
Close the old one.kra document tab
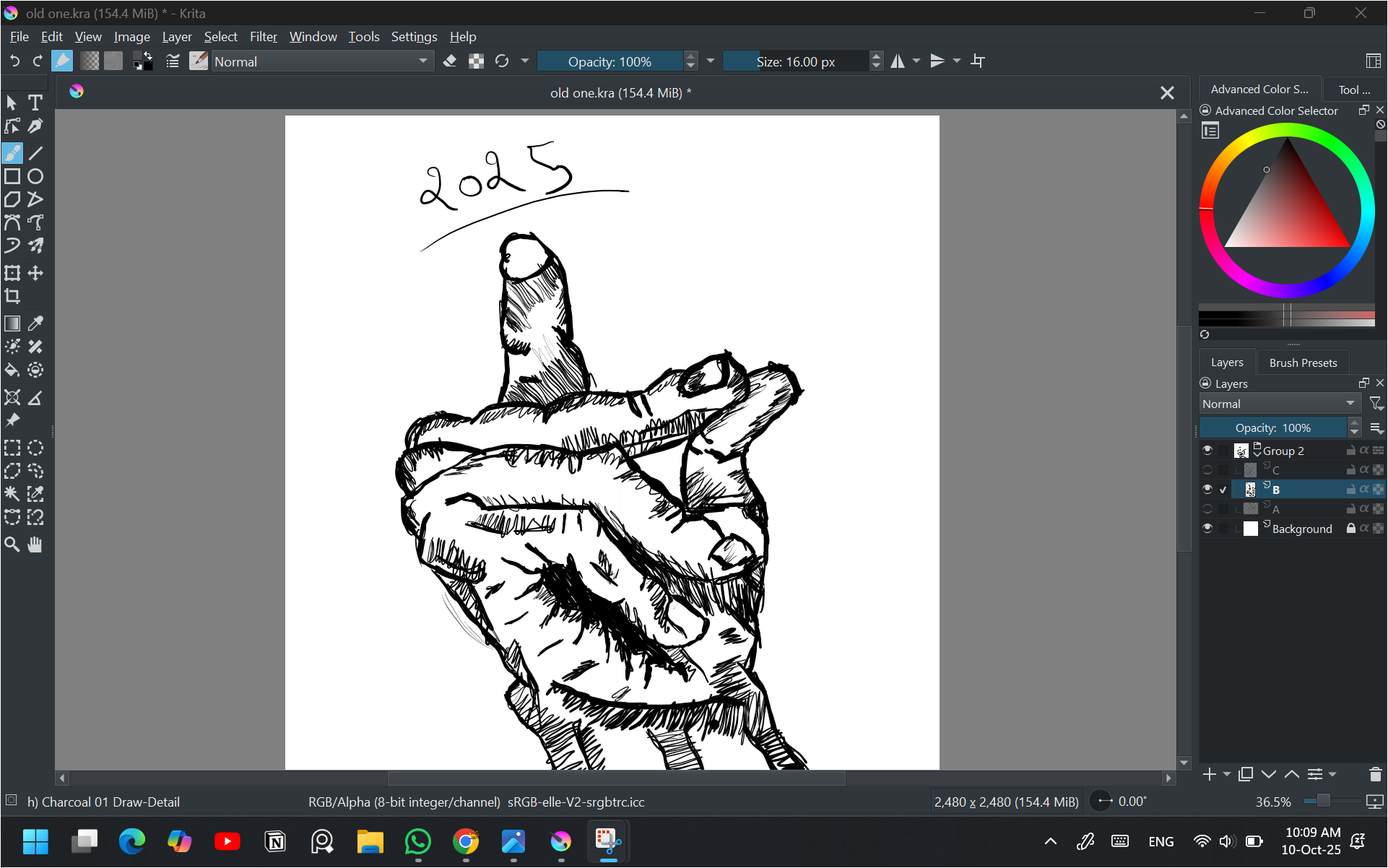[1166, 93]
